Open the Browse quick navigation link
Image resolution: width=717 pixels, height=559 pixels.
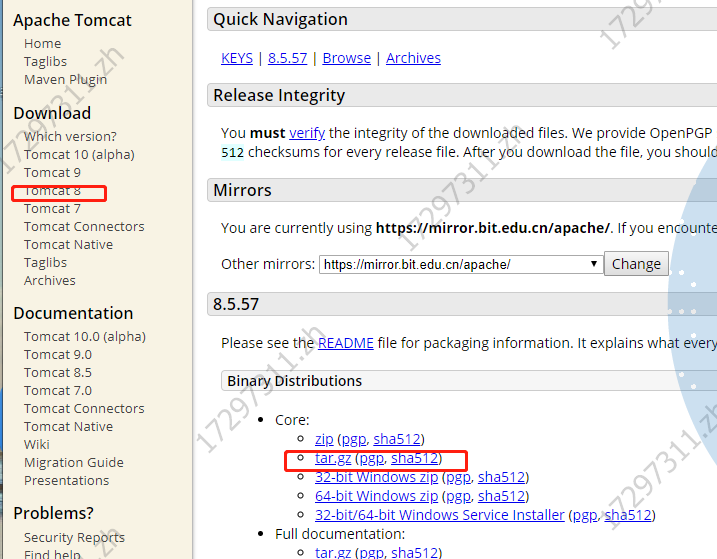[347, 58]
